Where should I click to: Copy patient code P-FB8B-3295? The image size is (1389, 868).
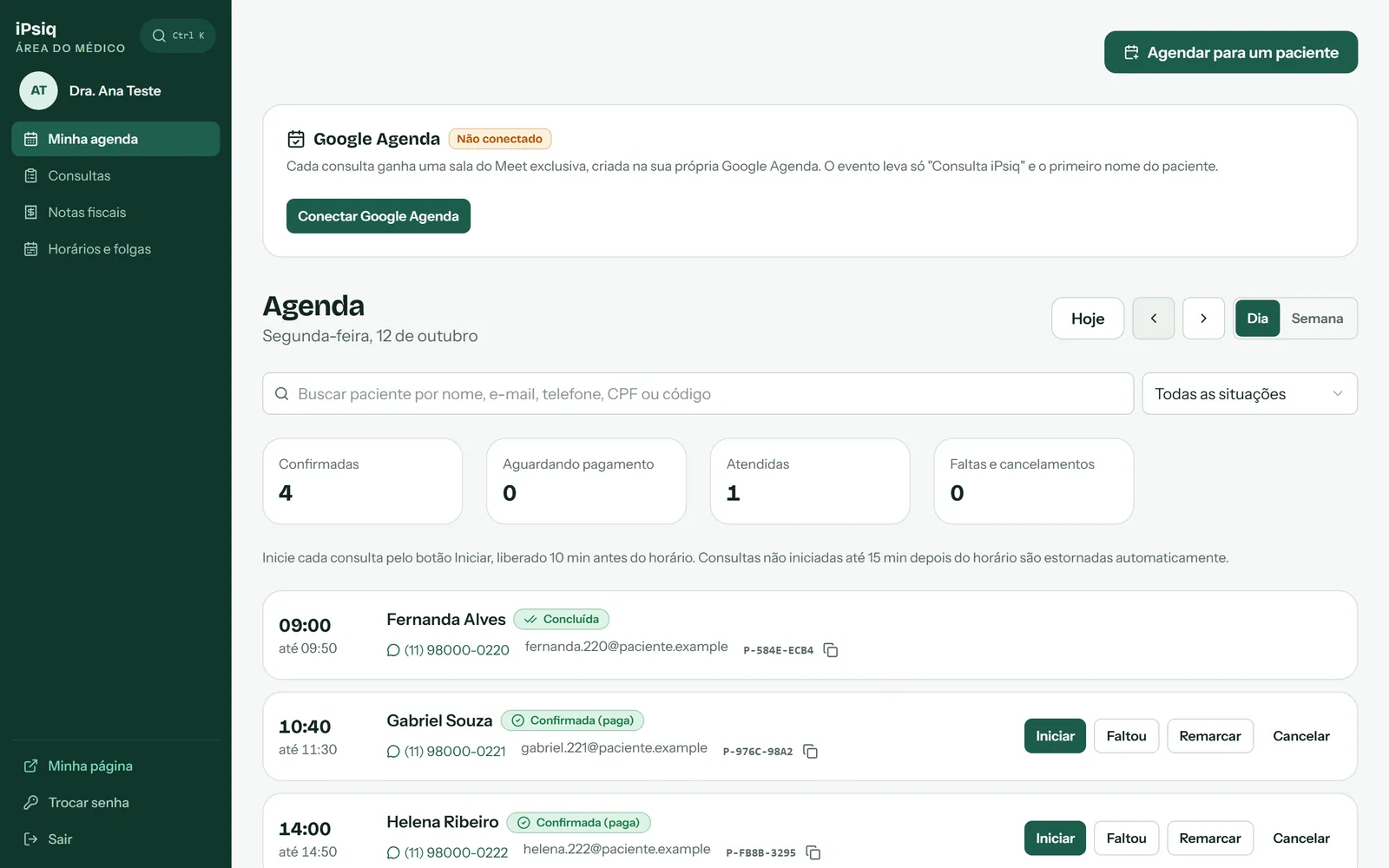813,853
